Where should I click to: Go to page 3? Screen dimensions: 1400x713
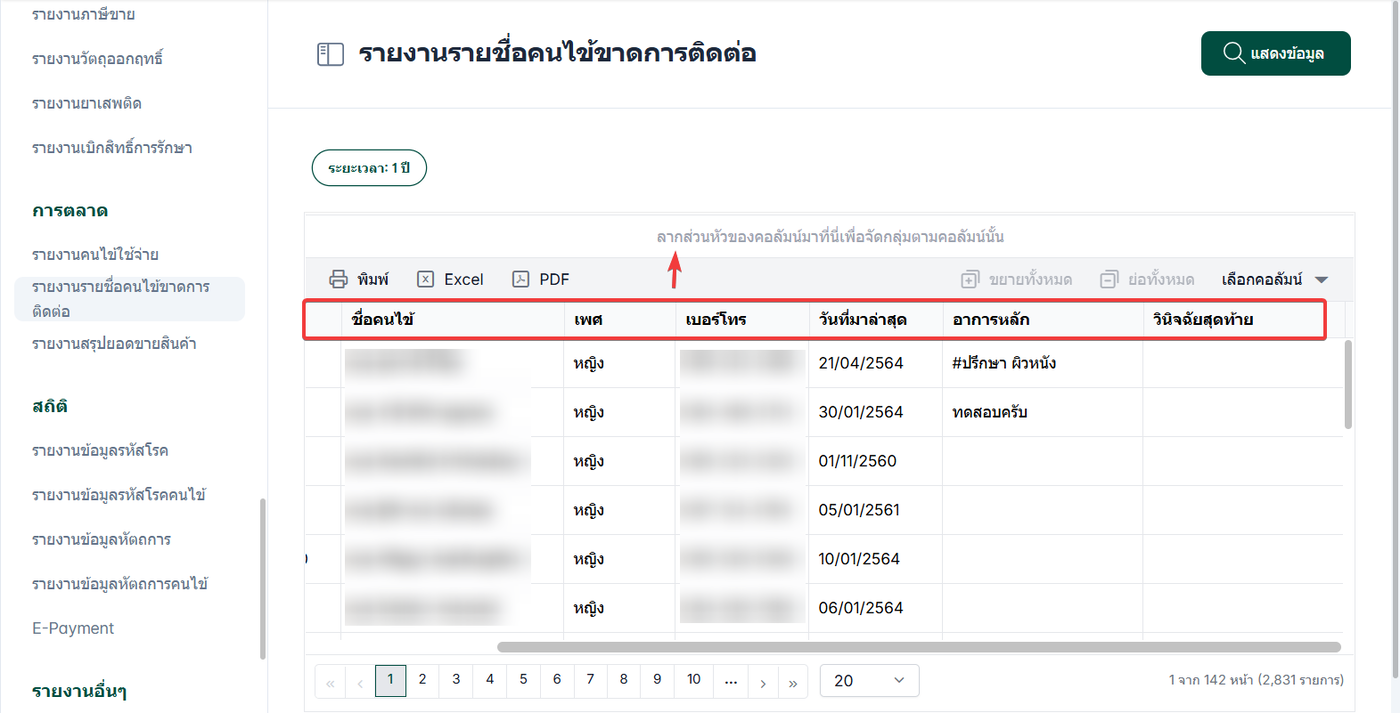[x=456, y=681]
